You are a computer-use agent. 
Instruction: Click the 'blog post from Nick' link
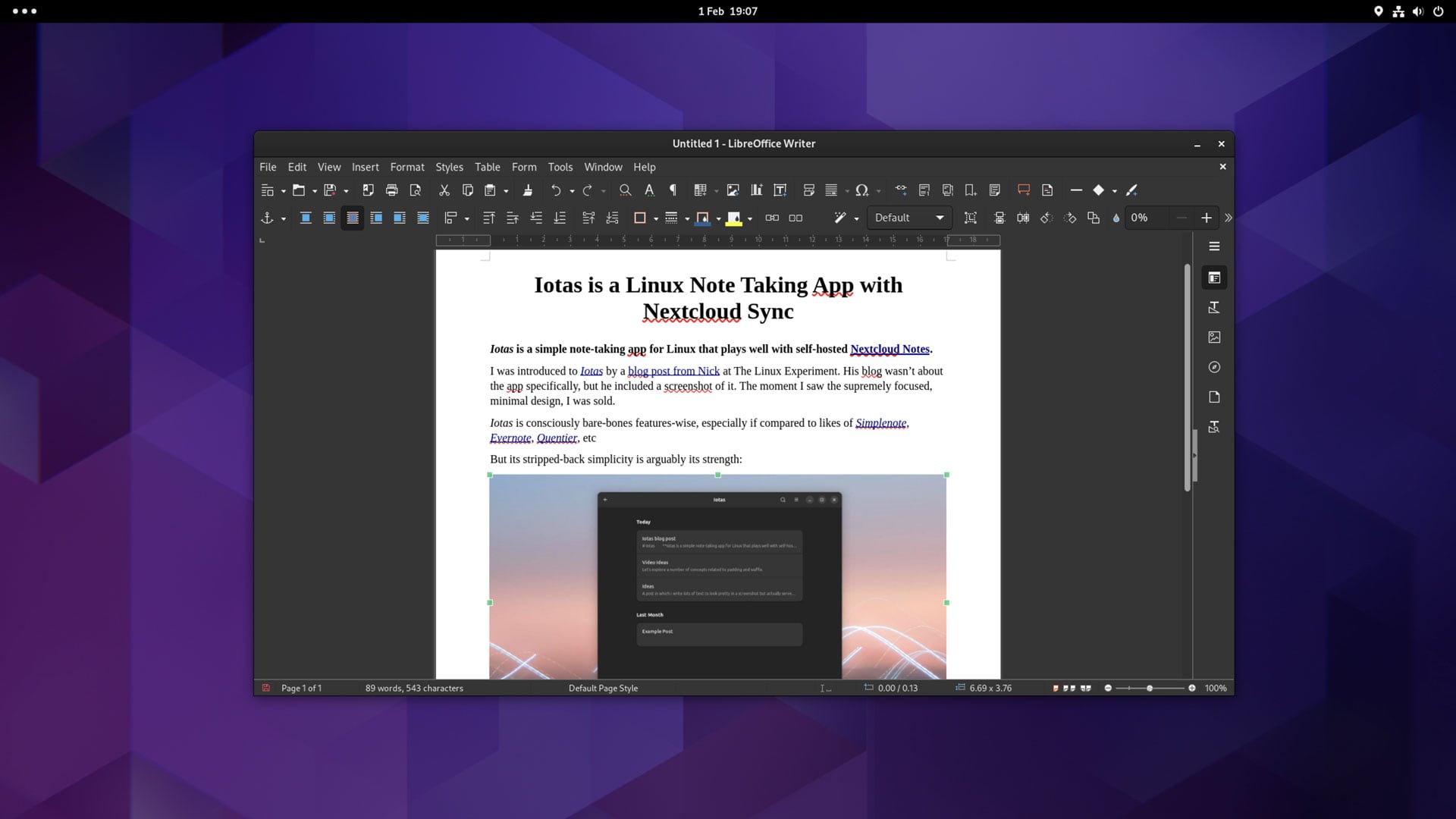(x=673, y=371)
